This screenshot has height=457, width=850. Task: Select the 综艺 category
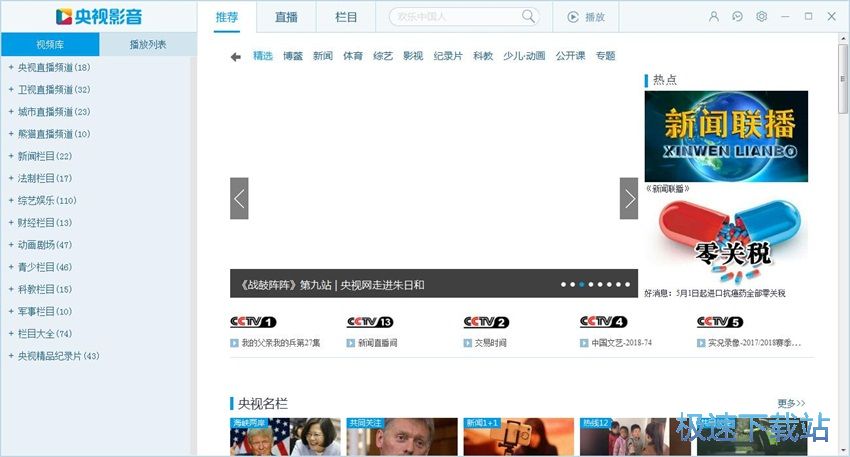383,56
